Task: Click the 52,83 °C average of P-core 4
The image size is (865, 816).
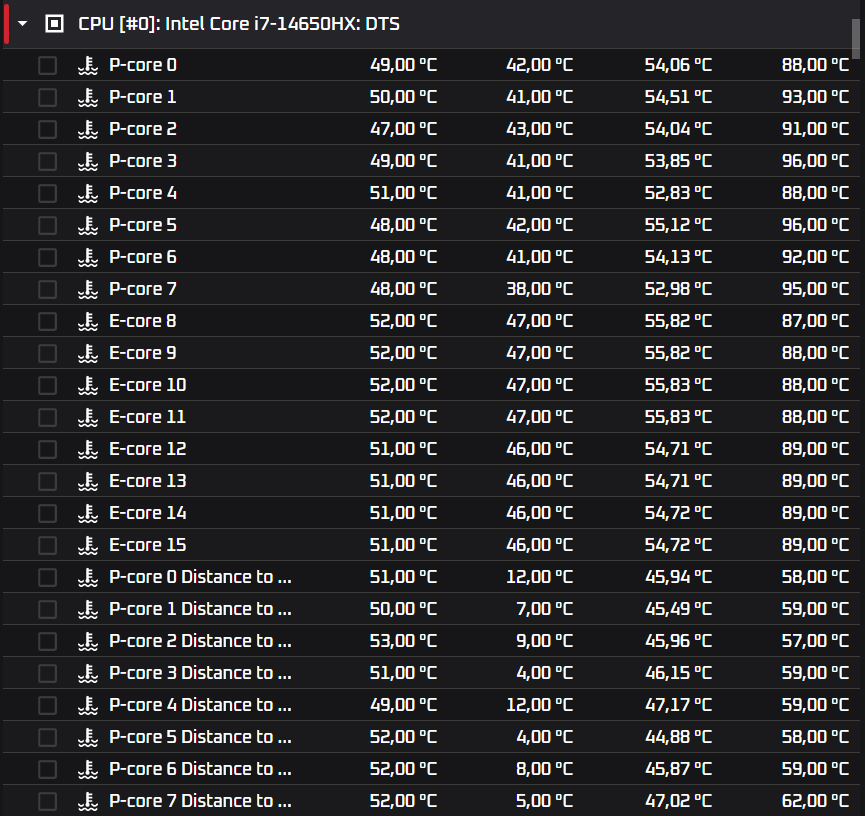Action: [x=678, y=193]
